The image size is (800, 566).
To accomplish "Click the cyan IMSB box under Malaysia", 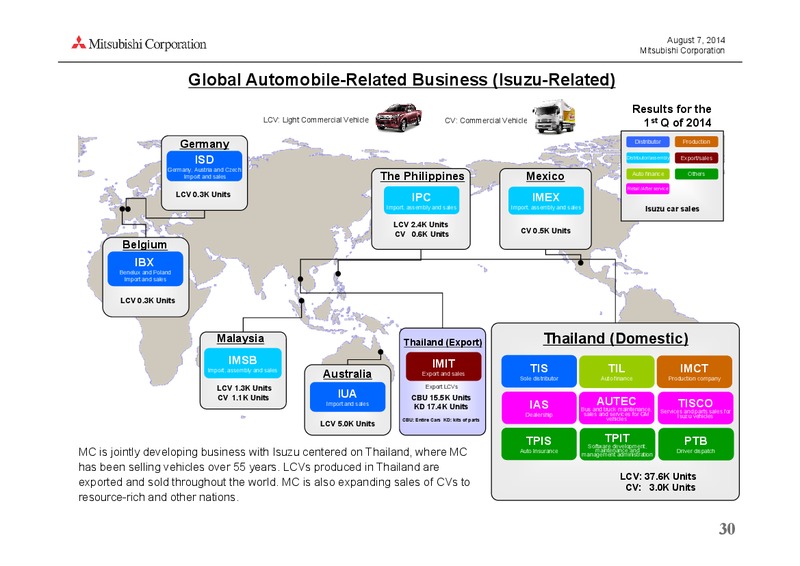I will [x=242, y=363].
